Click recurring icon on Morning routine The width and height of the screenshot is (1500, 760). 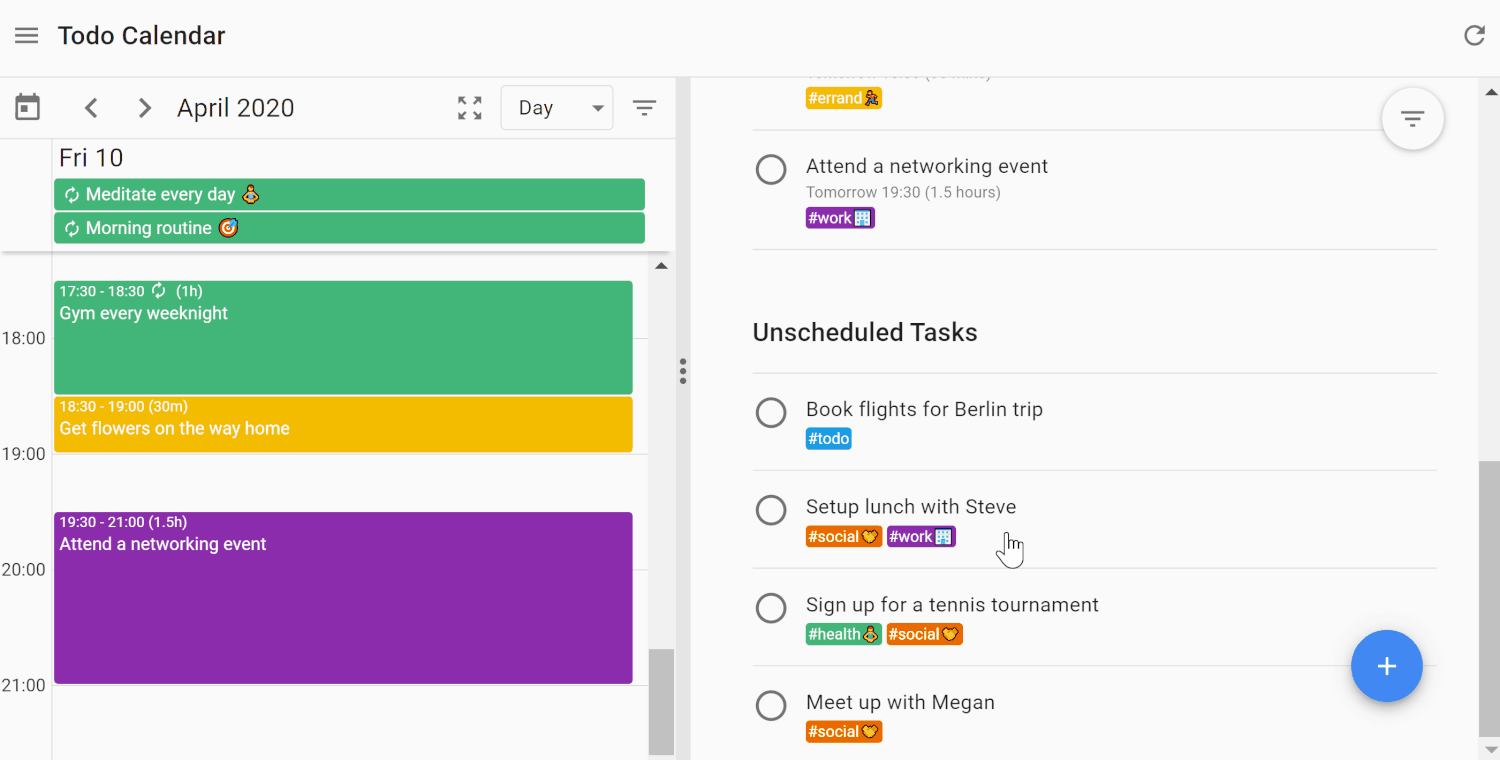pyautogui.click(x=72, y=229)
